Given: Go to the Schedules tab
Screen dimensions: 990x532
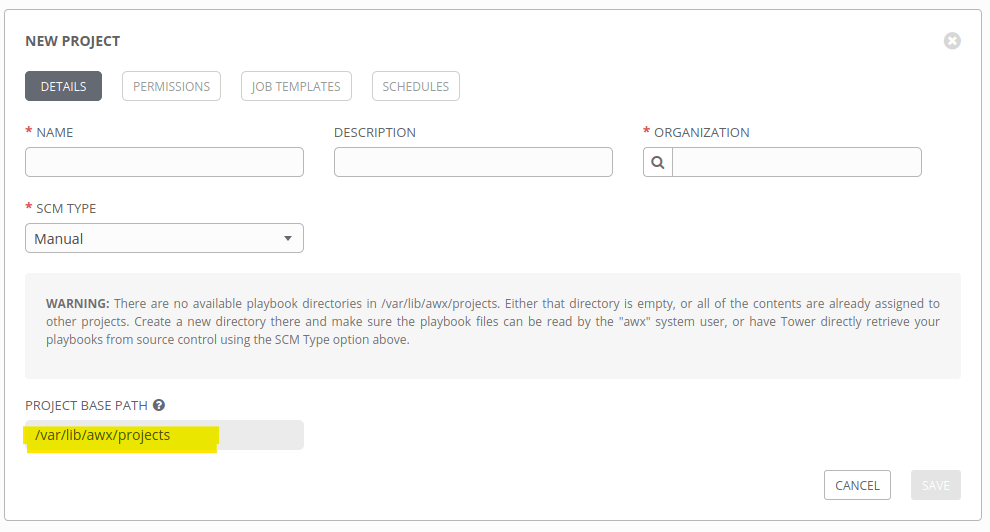Looking at the screenshot, I should click(415, 87).
